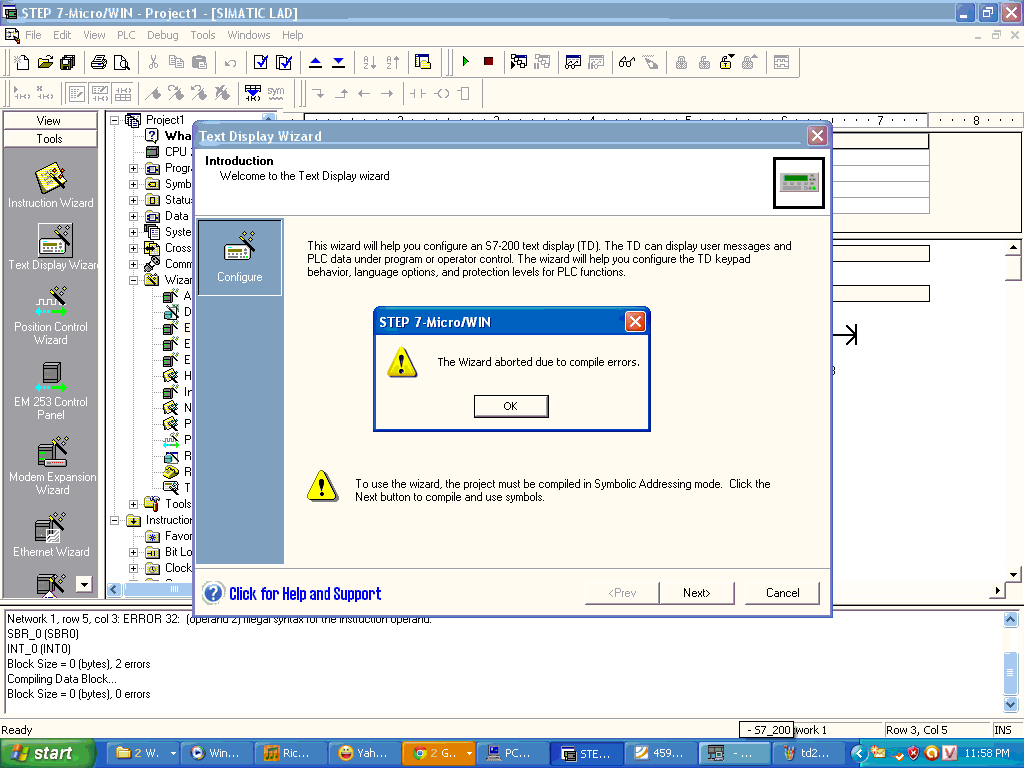Click OK in the compile errors dialog
Image resolution: width=1024 pixels, height=768 pixels.
click(511, 406)
